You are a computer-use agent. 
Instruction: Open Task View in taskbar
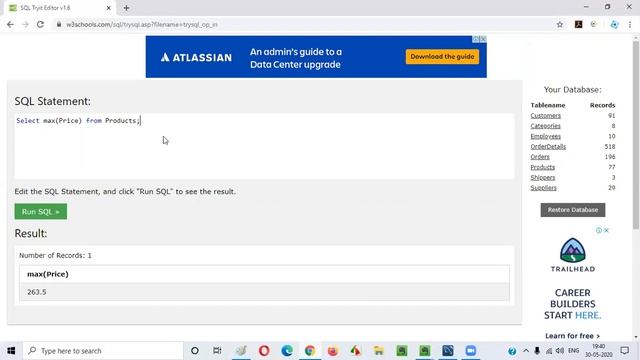[x=217, y=351]
